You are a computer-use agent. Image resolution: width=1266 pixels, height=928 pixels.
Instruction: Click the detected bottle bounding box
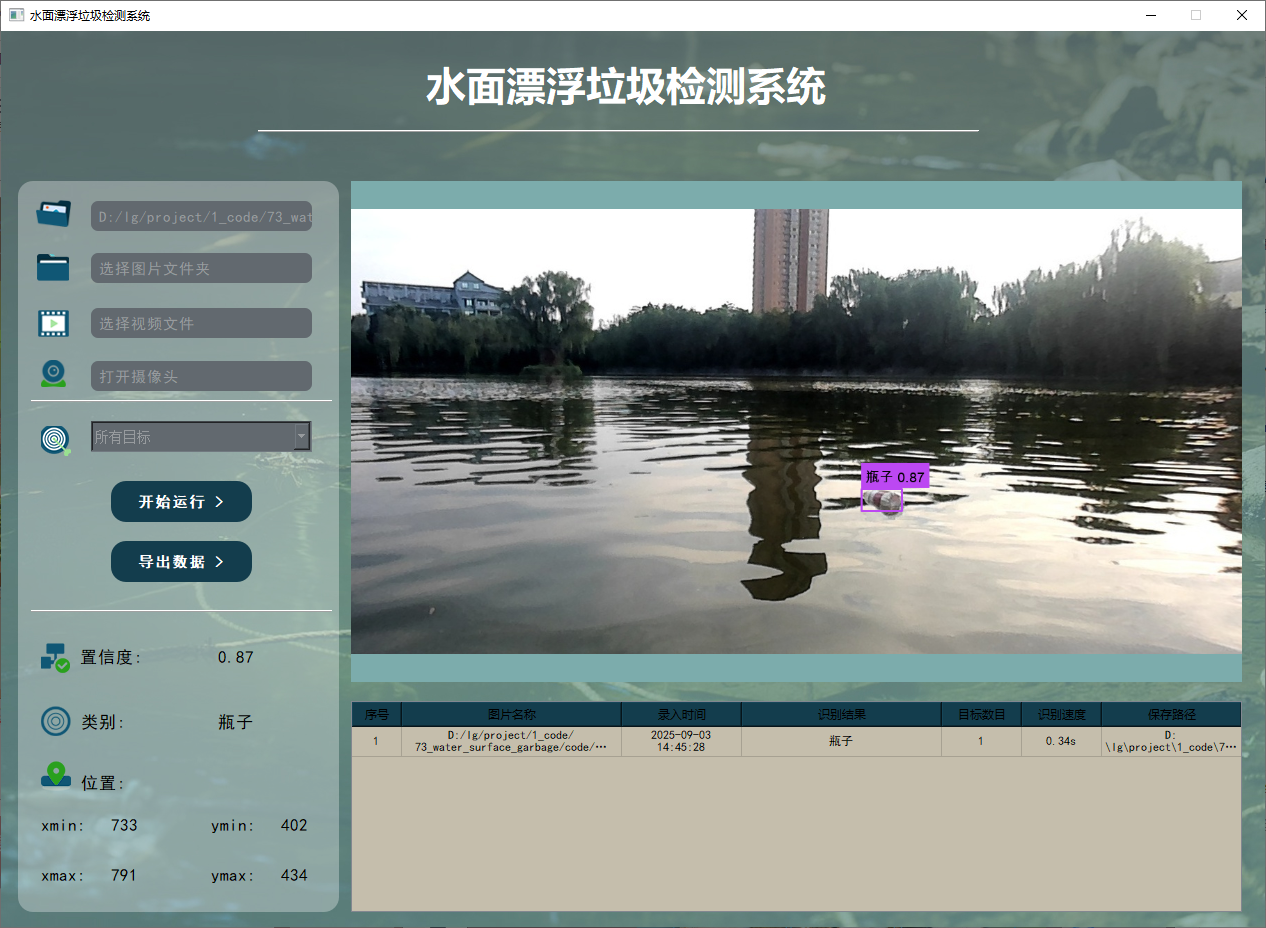point(882,499)
